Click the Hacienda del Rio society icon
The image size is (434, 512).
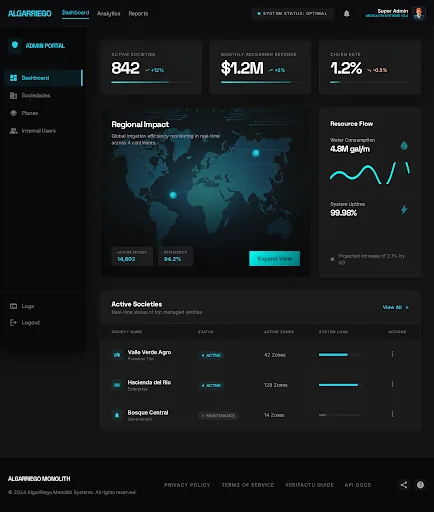[x=117, y=385]
